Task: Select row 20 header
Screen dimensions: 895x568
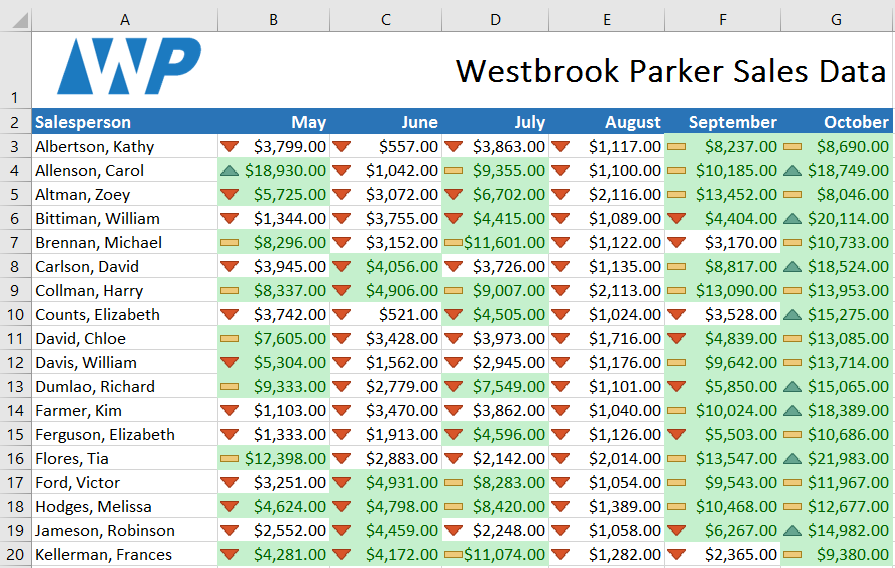Action: (x=15, y=555)
